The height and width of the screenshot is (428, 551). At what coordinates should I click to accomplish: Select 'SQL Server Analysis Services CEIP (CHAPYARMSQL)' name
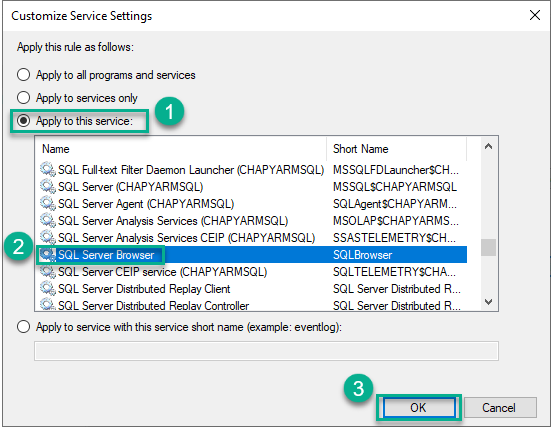click(186, 238)
